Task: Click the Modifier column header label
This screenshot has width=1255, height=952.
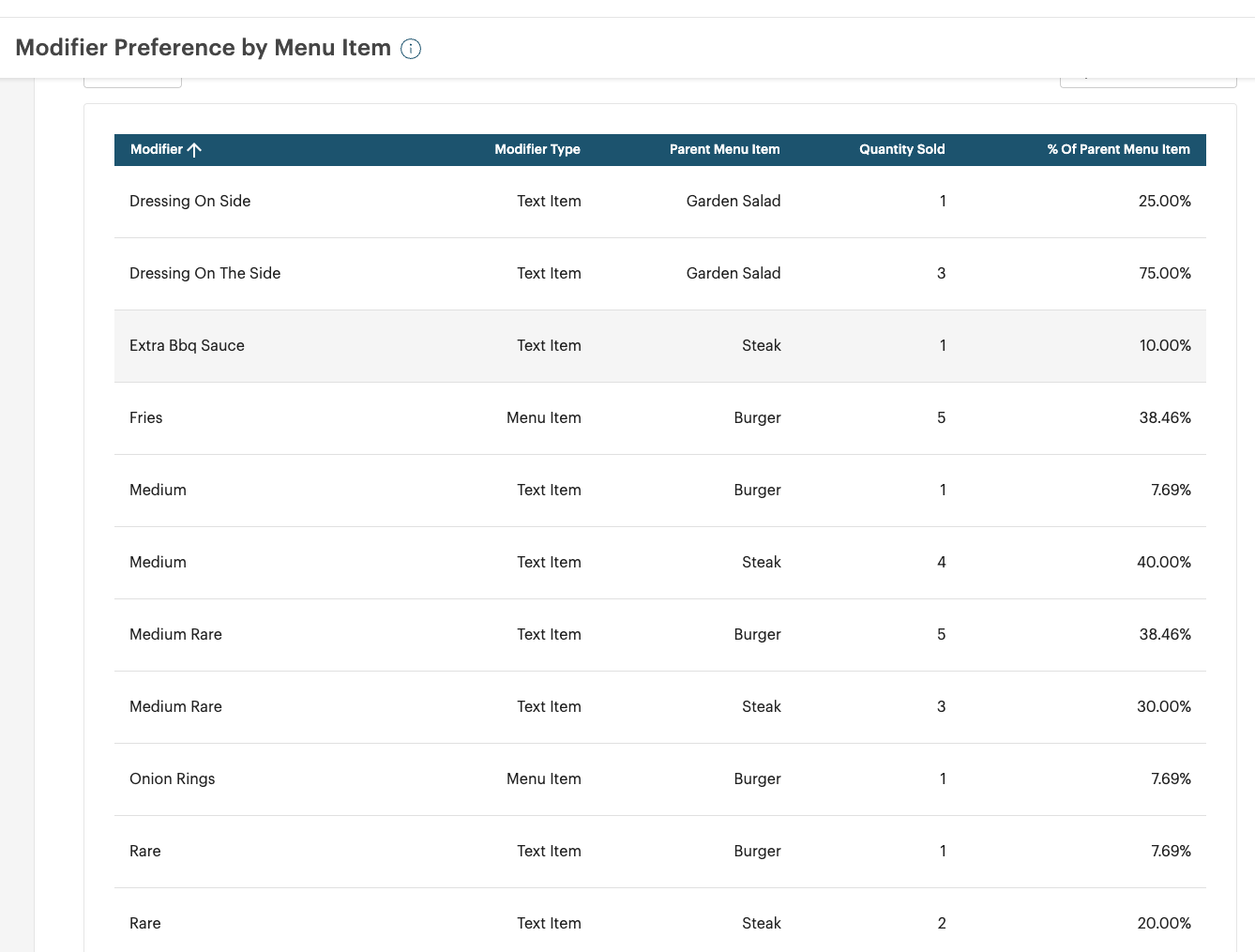Action: [x=157, y=150]
